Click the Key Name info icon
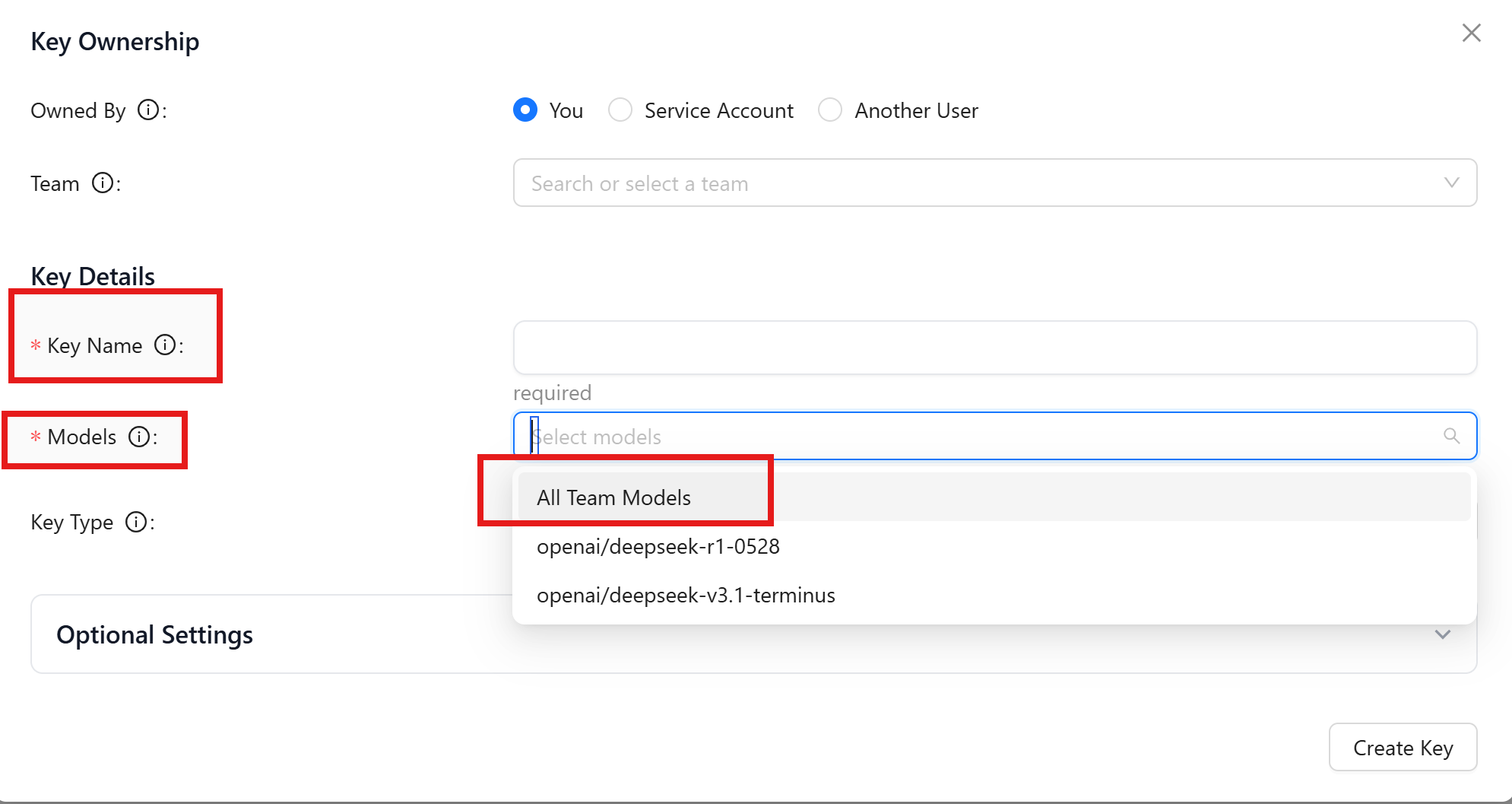1512x804 pixels. [x=165, y=345]
